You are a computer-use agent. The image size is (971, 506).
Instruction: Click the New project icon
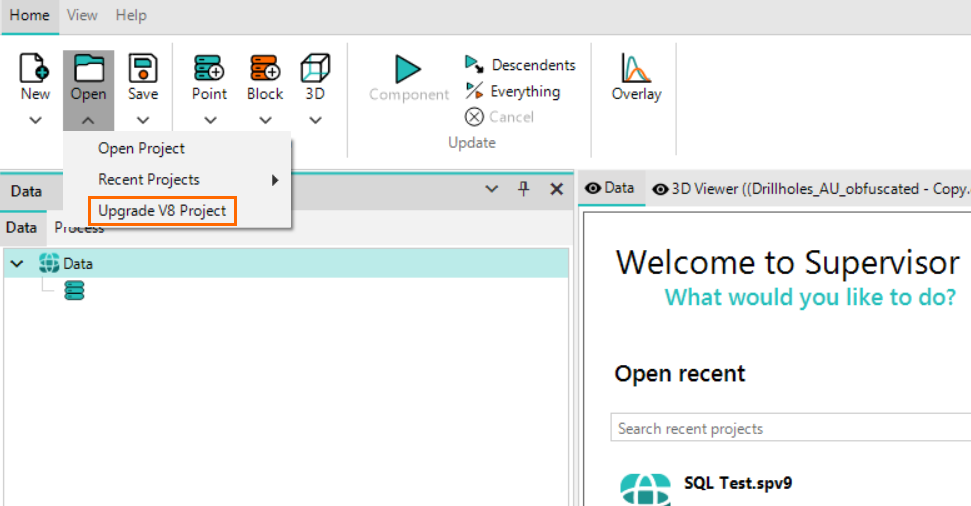pyautogui.click(x=34, y=68)
